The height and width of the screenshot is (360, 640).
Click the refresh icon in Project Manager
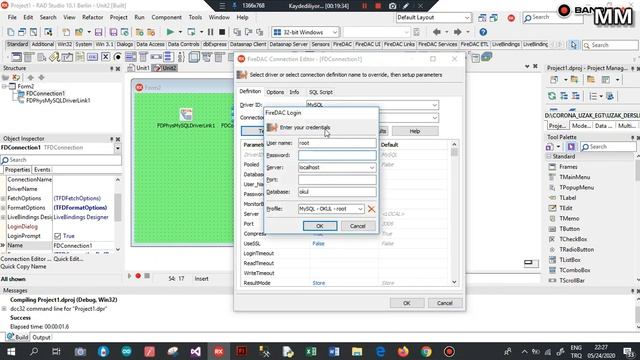pos(552,96)
